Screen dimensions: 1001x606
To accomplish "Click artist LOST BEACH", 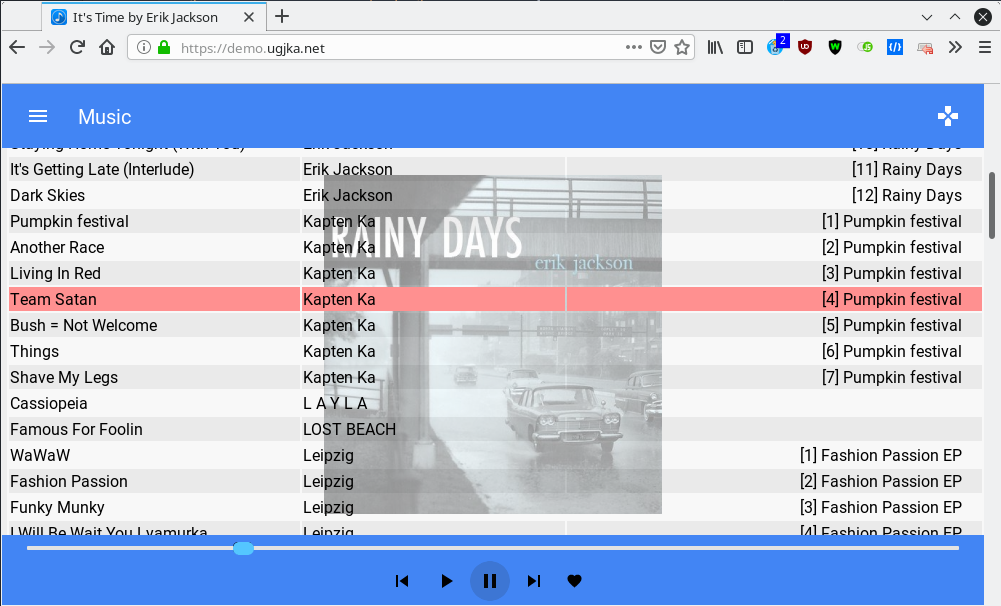I will 349,429.
